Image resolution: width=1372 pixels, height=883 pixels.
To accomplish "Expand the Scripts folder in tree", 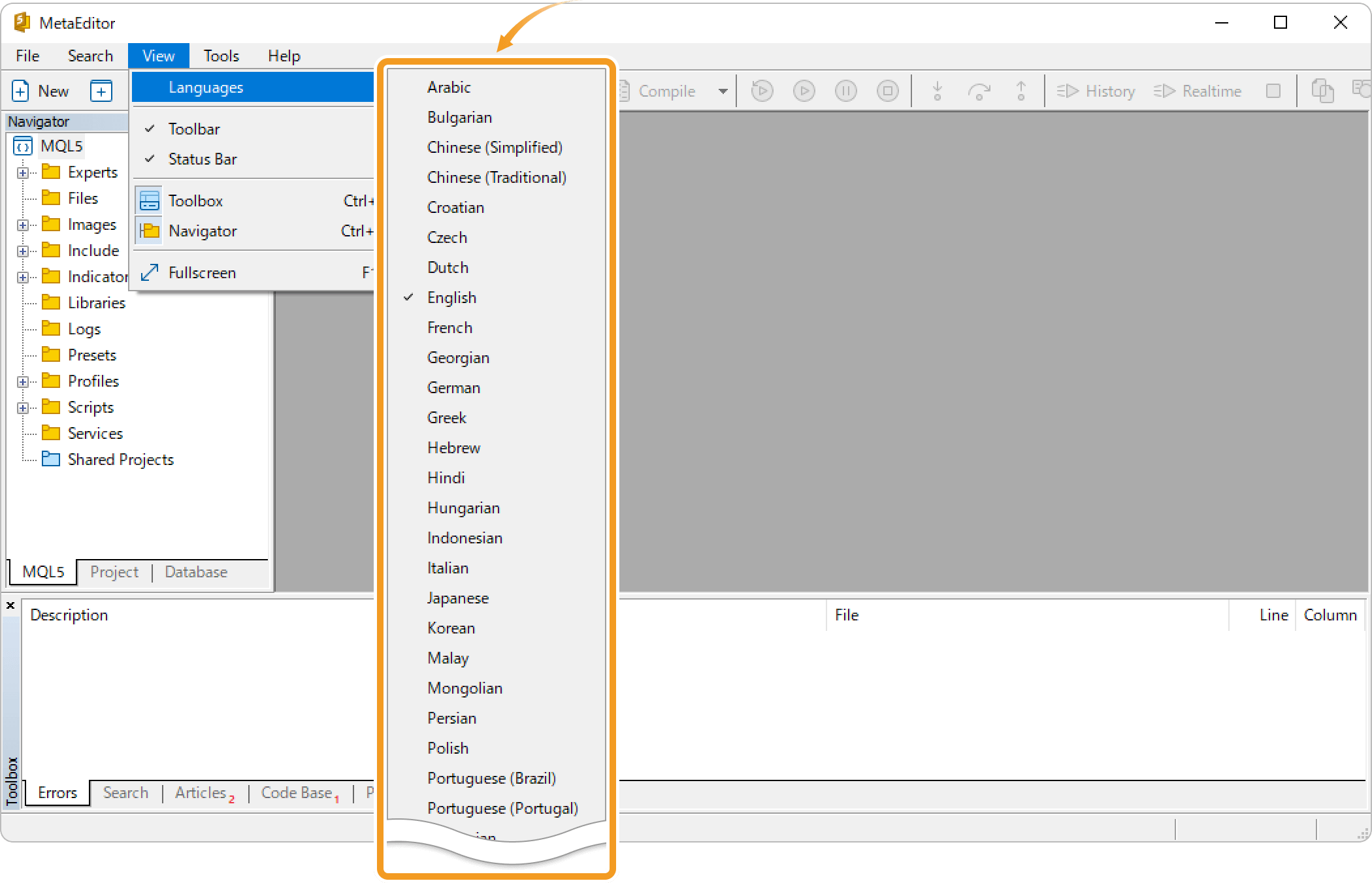I will pos(22,406).
